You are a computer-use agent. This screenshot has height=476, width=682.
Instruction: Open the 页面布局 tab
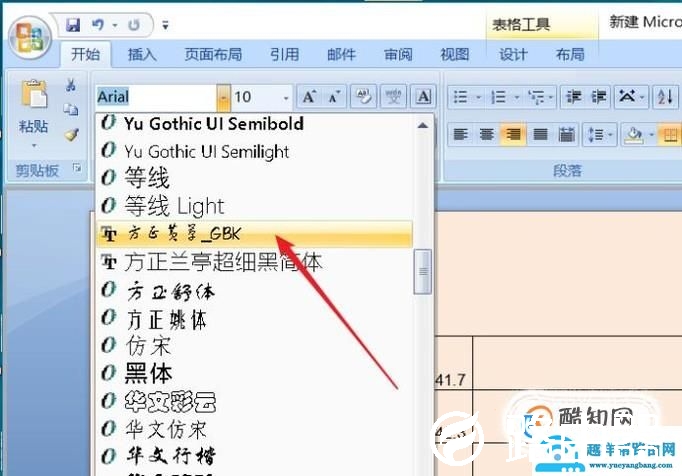pos(213,54)
